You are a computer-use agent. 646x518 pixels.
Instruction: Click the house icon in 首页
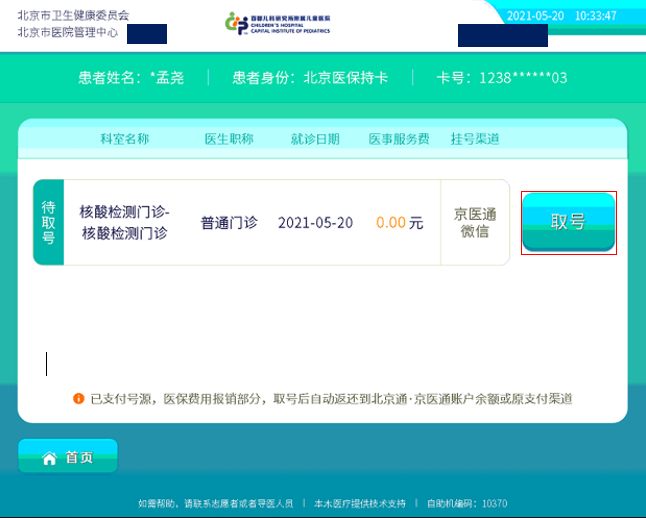click(49, 458)
